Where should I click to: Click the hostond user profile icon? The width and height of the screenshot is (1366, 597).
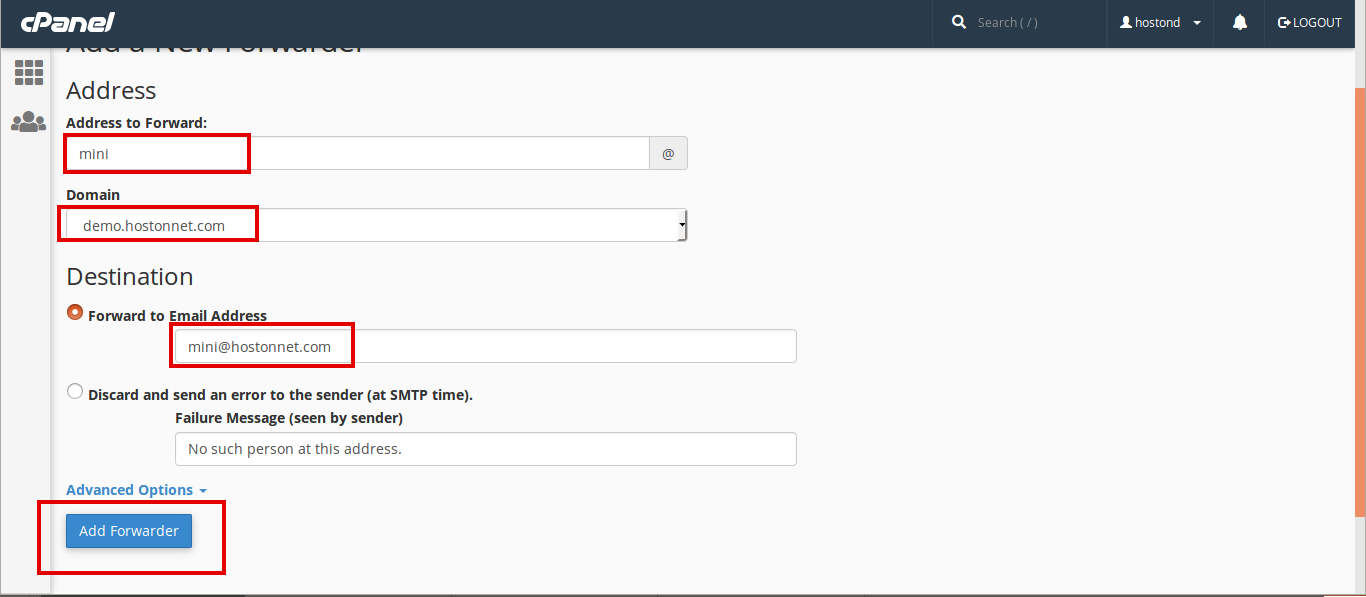click(x=1126, y=22)
